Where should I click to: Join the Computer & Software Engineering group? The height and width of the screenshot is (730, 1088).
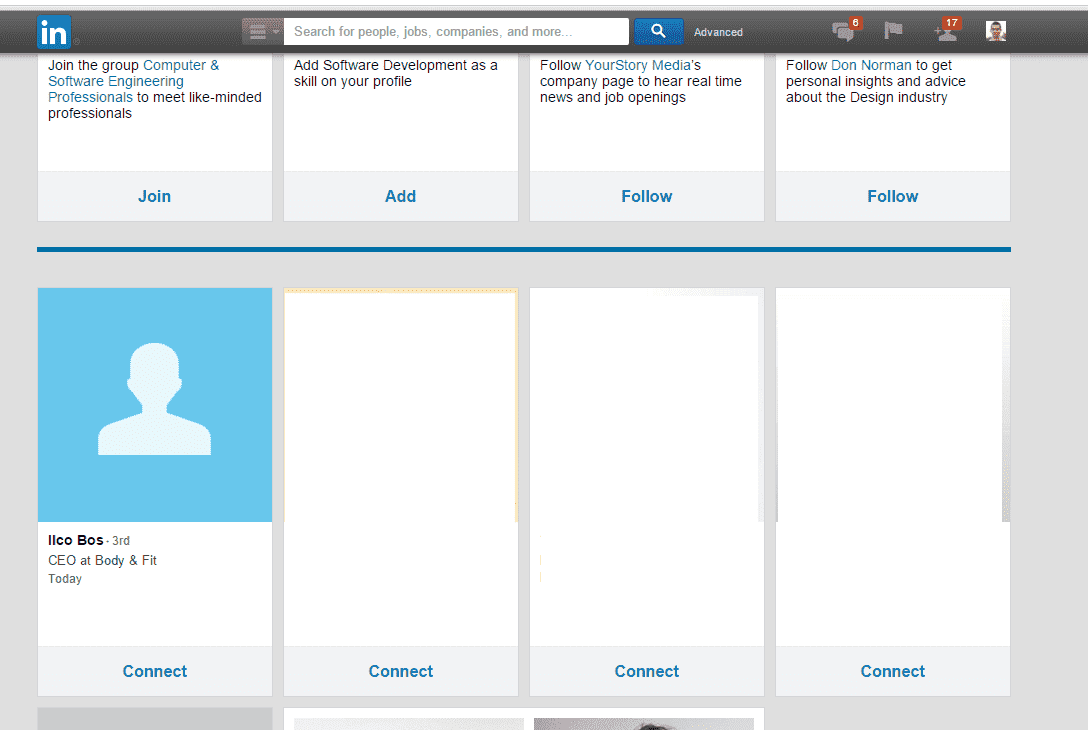coord(155,196)
